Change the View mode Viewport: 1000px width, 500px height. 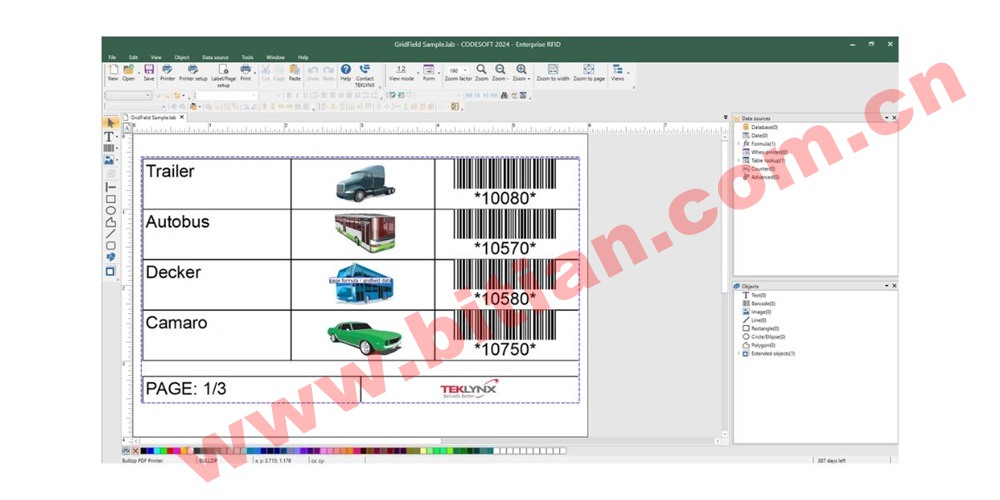click(x=401, y=73)
